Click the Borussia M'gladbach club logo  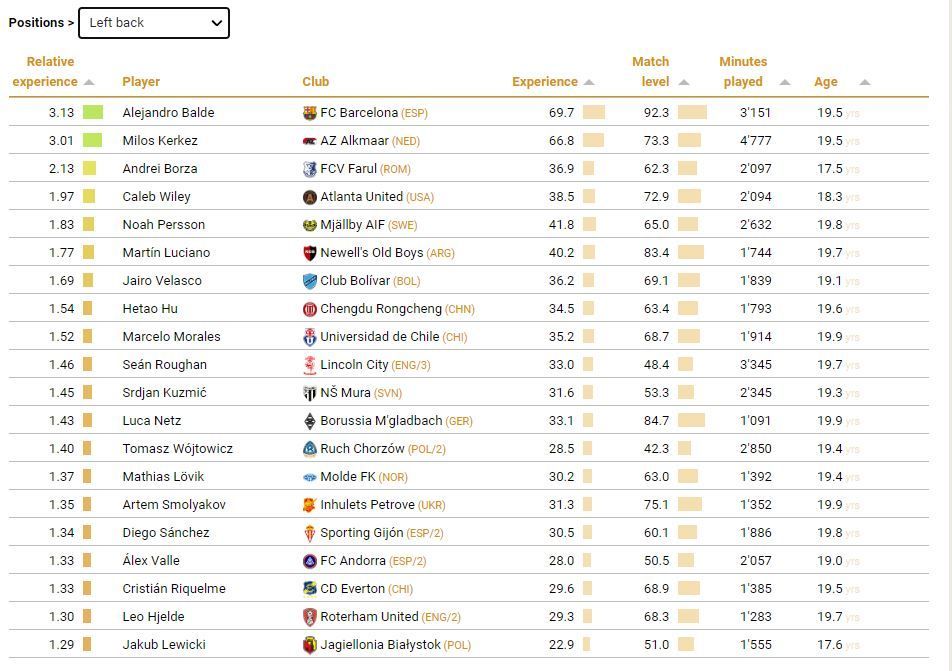tap(310, 421)
